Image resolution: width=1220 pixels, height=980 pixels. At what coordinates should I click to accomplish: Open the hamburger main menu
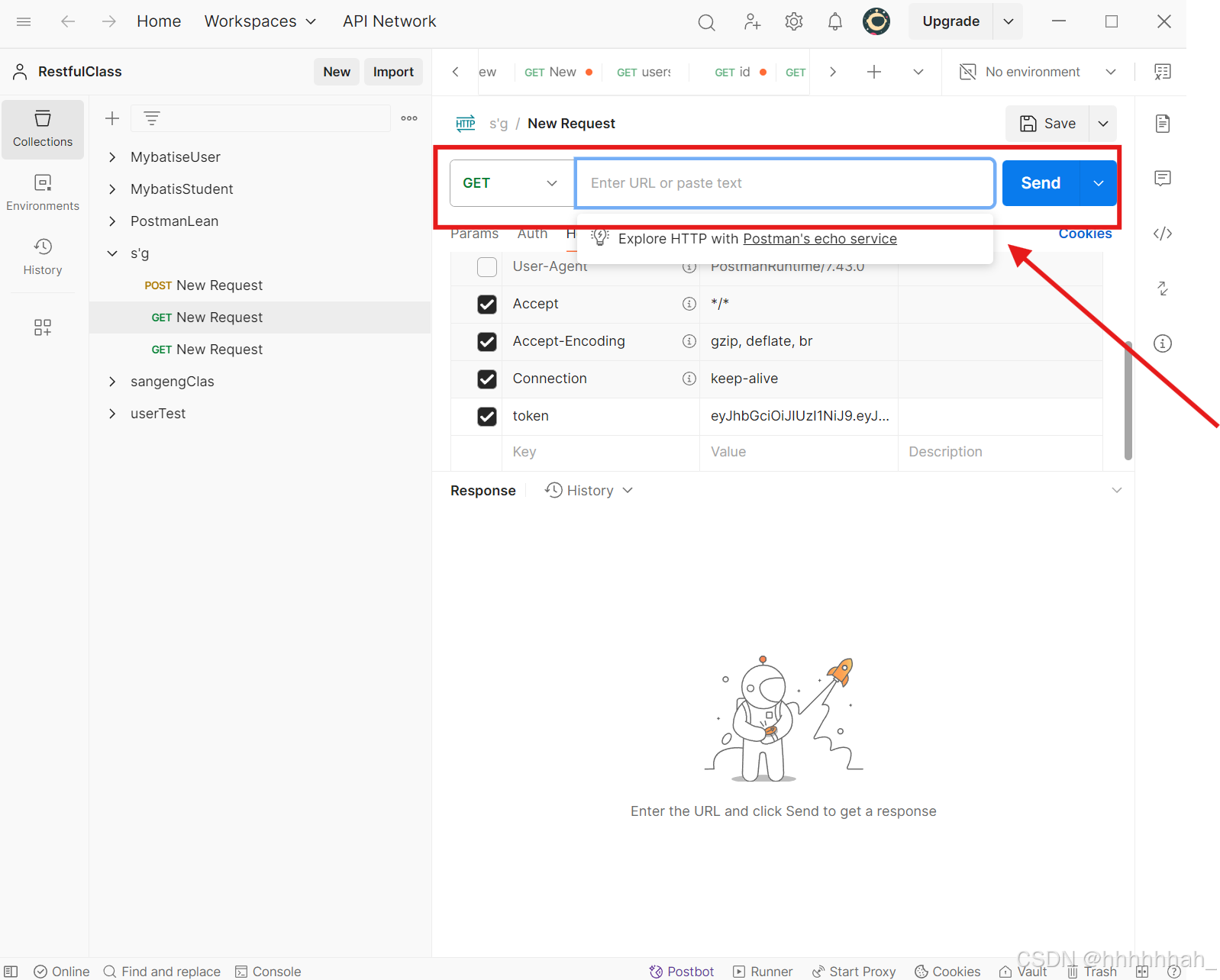coord(24,21)
